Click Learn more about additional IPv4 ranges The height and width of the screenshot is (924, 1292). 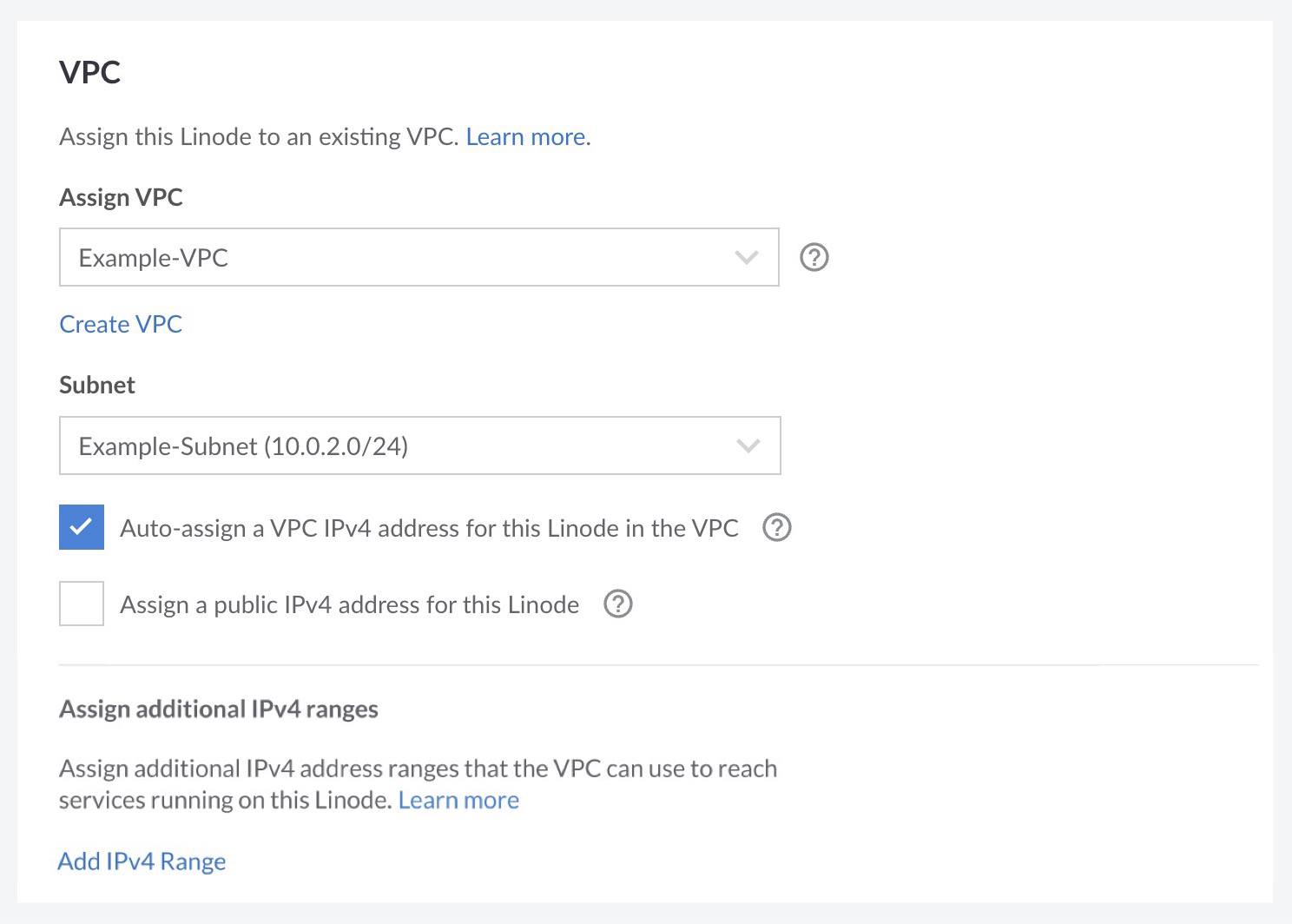tap(458, 799)
